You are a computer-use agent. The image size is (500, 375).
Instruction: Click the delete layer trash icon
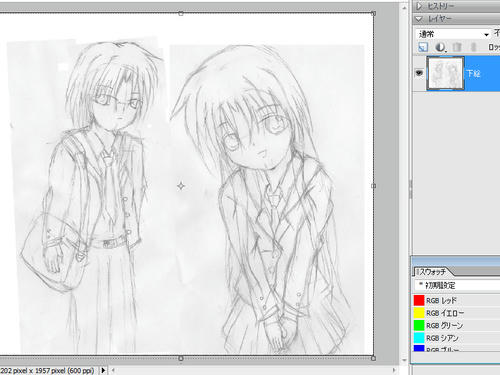click(x=457, y=47)
